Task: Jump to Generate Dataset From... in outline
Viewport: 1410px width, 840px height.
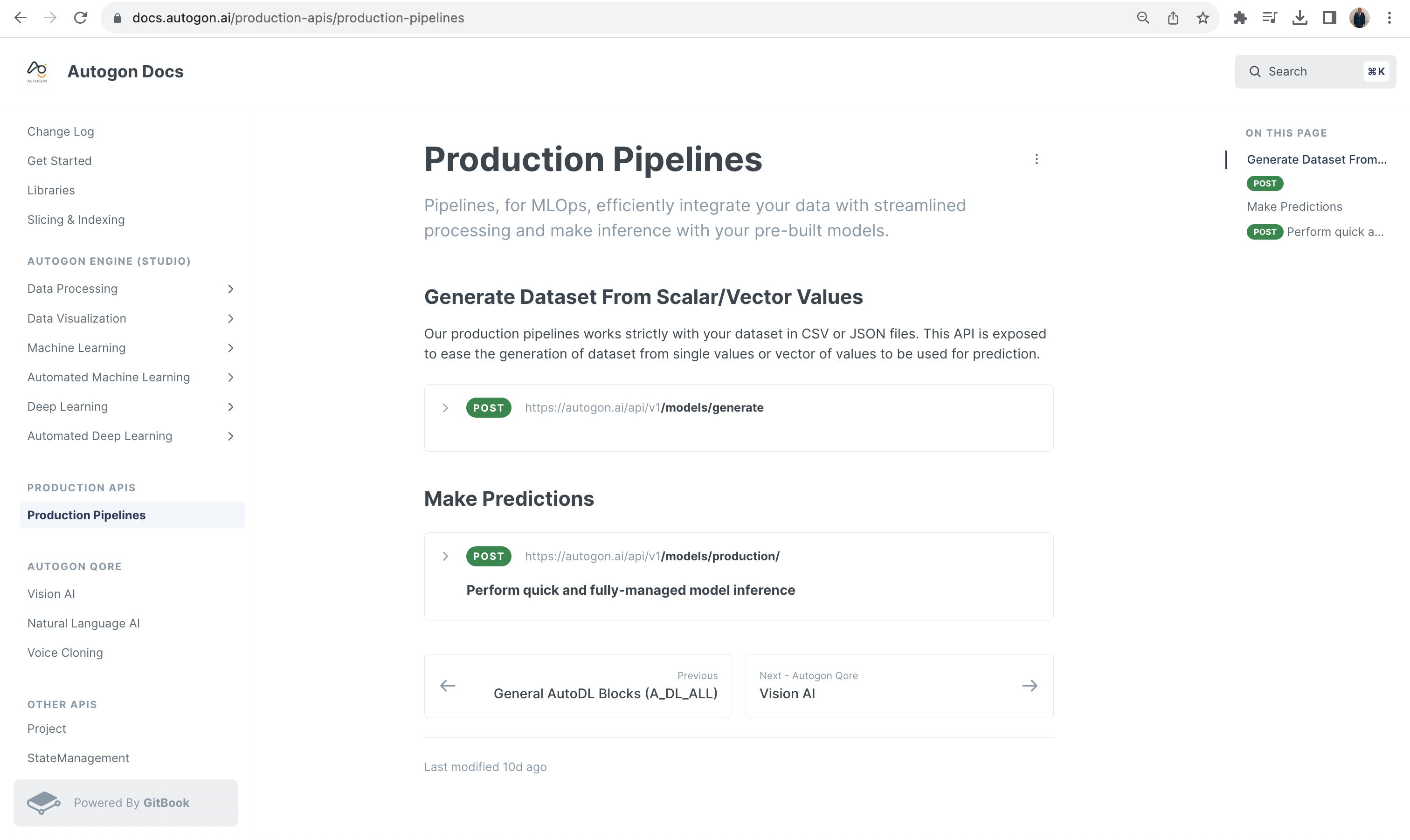Action: click(1317, 159)
